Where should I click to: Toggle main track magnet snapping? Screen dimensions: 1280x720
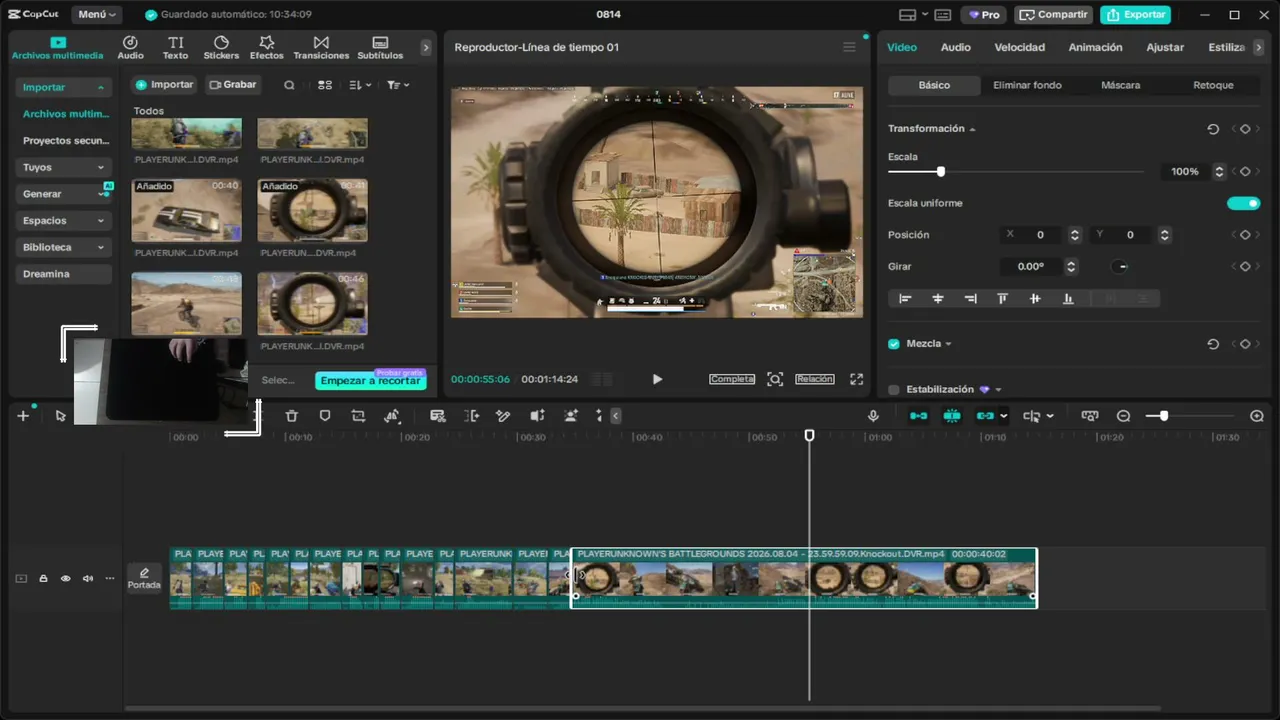tap(918, 416)
